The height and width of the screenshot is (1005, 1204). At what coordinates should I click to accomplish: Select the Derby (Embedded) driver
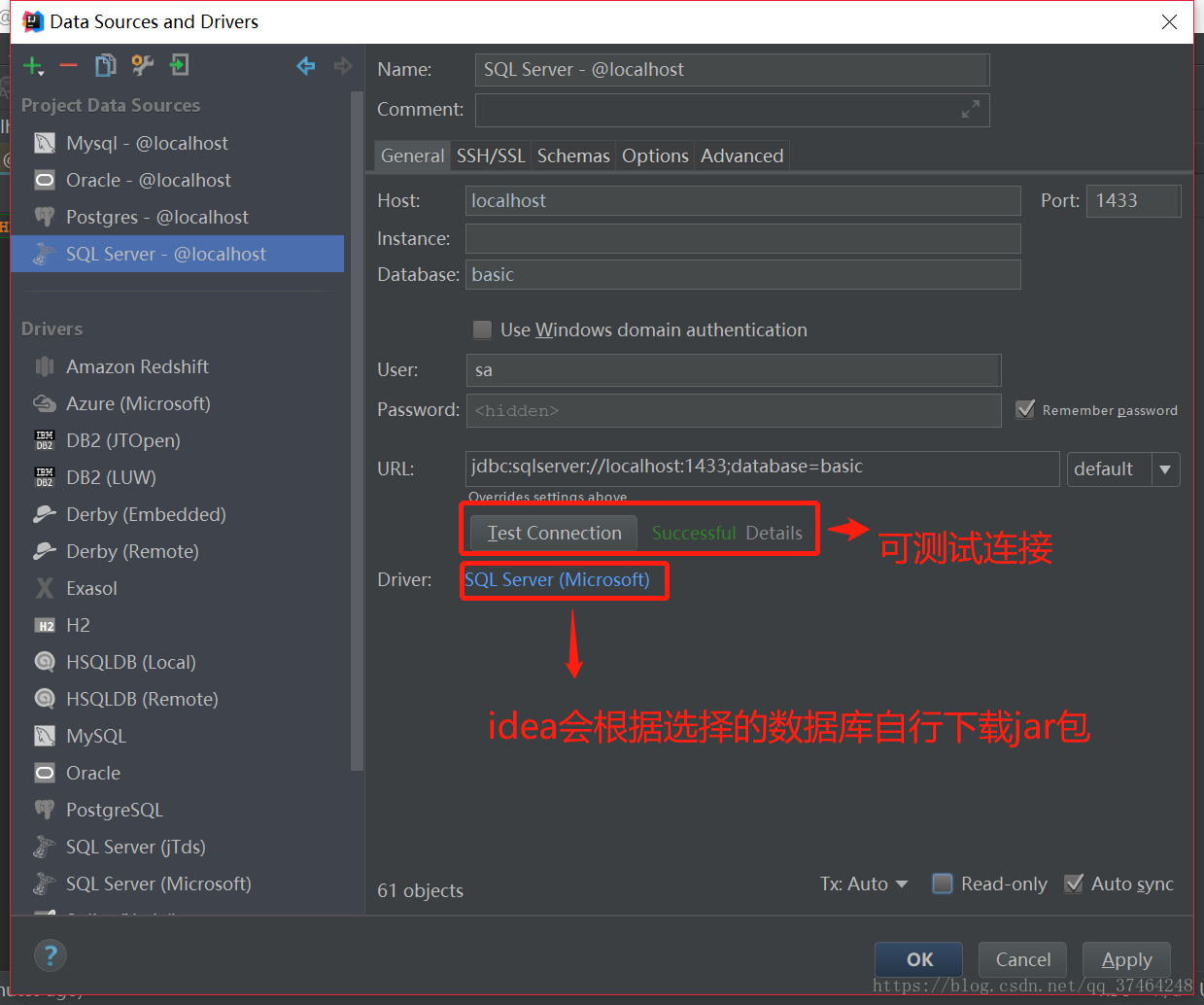(177, 514)
